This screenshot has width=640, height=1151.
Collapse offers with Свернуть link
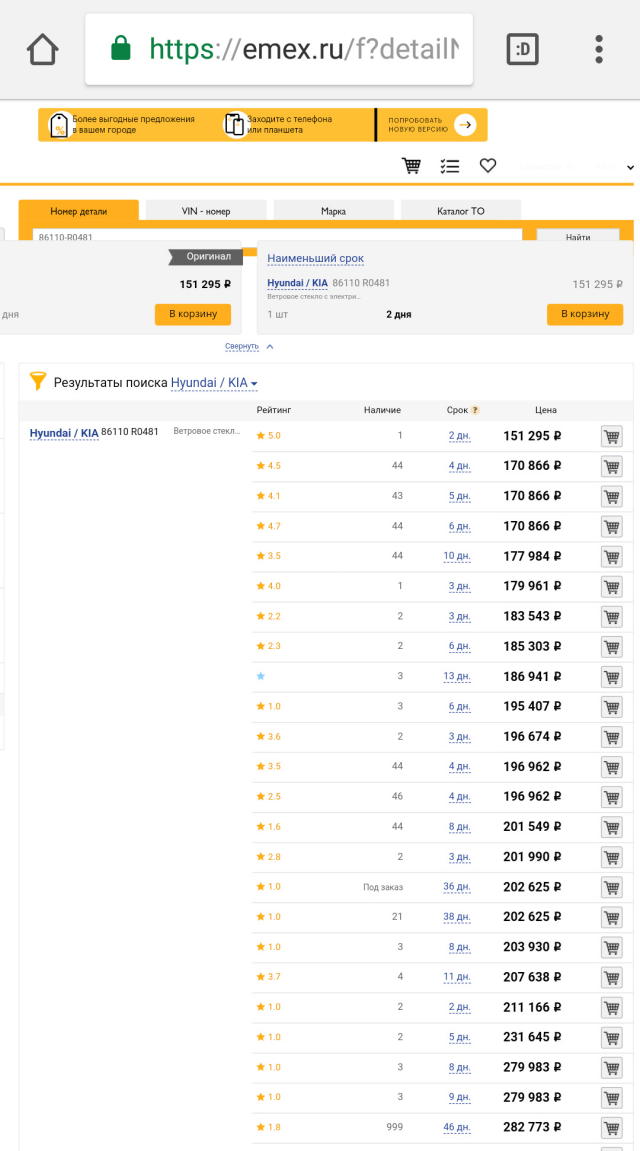(x=242, y=346)
